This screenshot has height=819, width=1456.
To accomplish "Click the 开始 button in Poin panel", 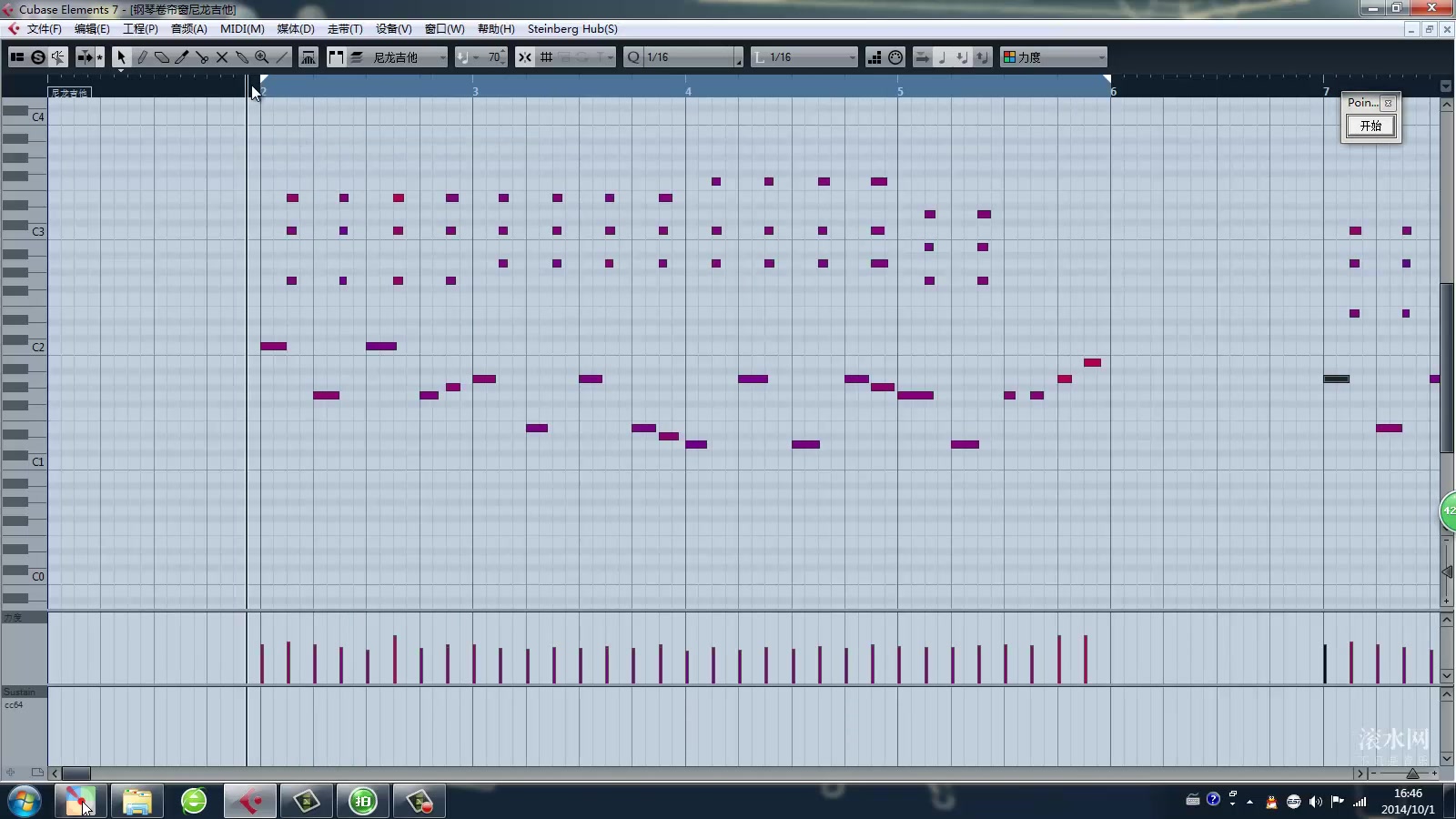I will click(1370, 126).
